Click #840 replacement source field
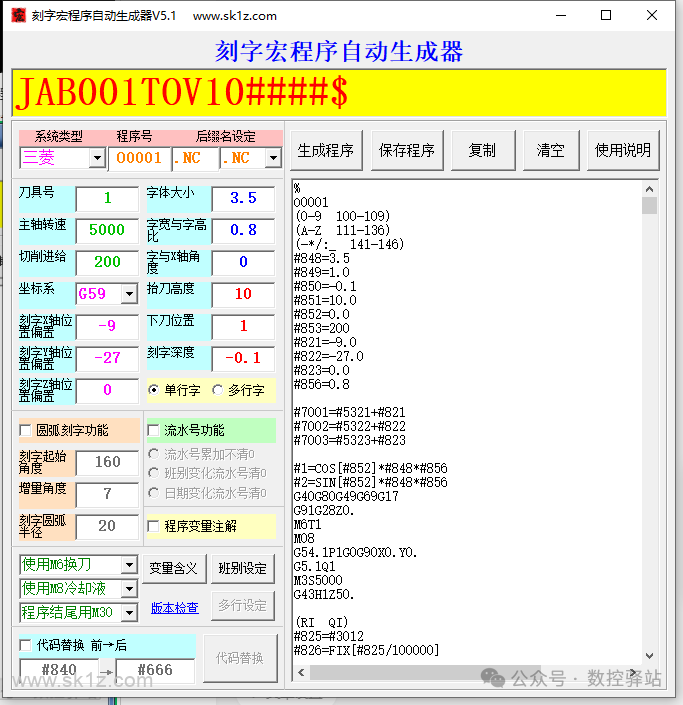Viewport: 683px width, 705px height. click(x=59, y=670)
